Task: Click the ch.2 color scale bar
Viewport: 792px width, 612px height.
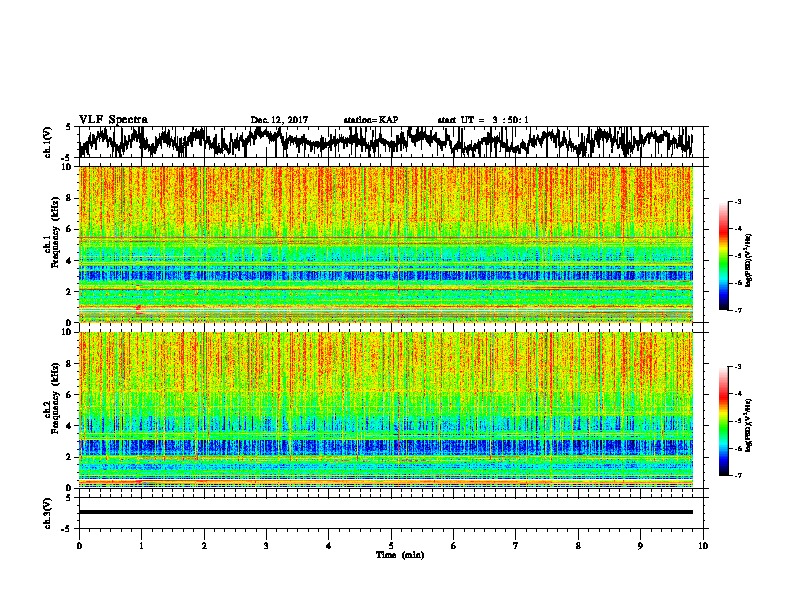Action: (x=723, y=421)
